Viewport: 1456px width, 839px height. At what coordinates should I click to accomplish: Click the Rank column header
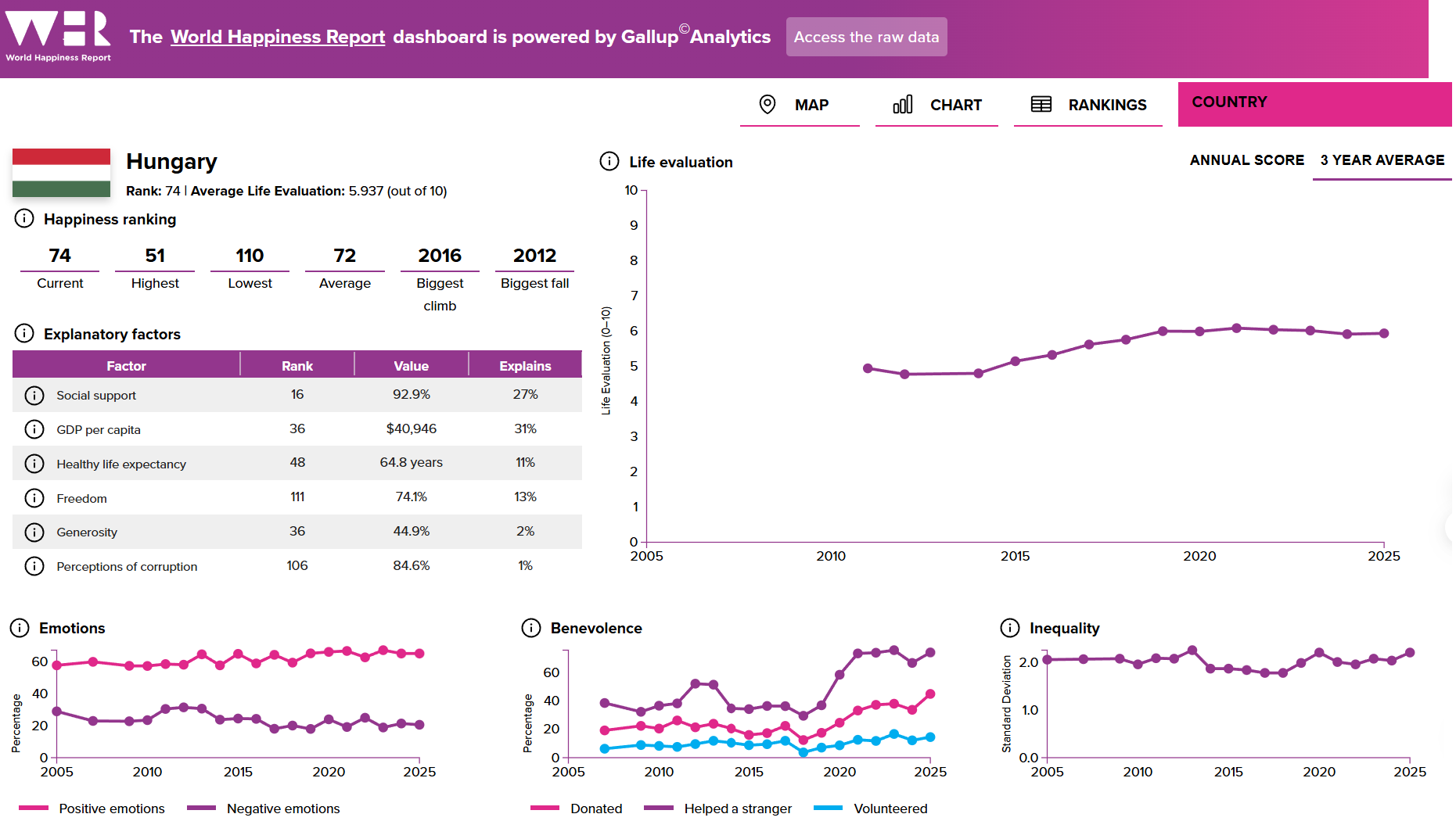(297, 365)
